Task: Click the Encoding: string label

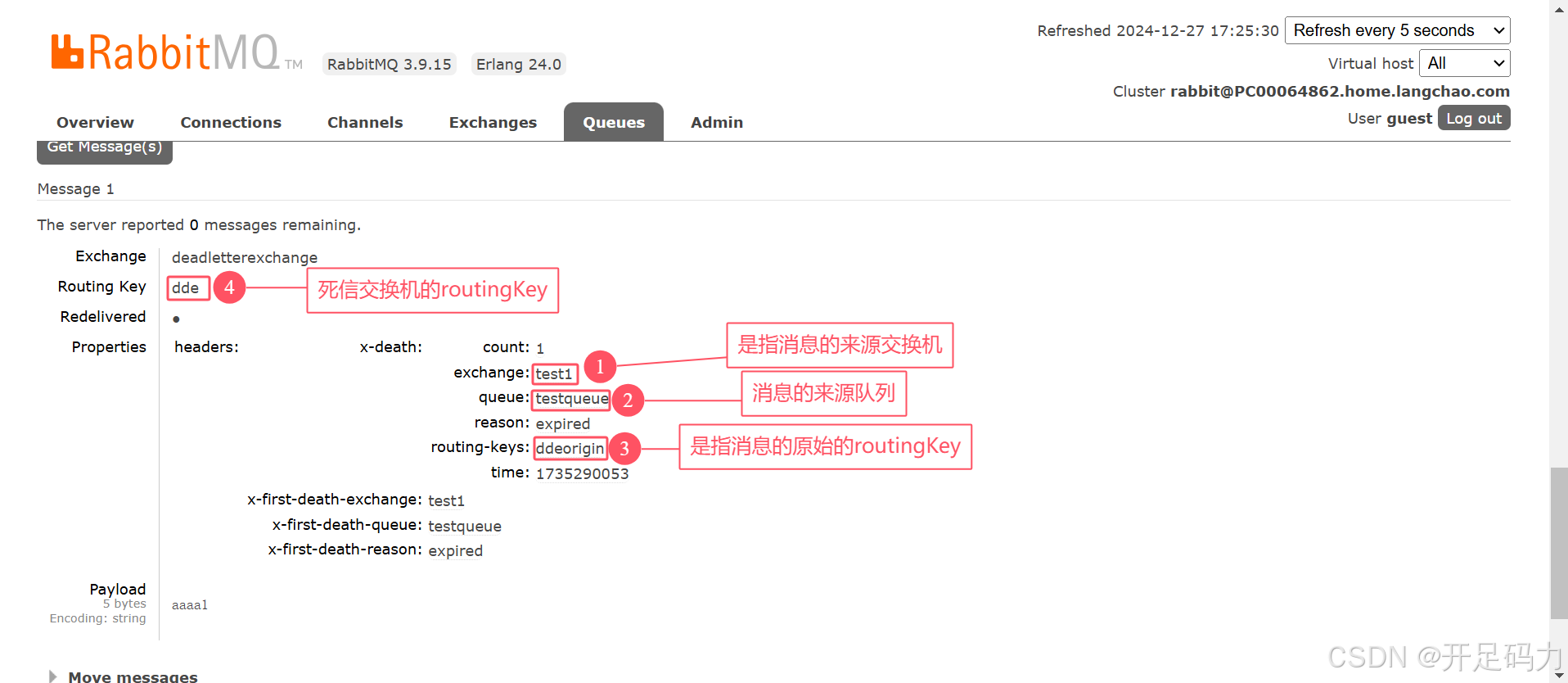Action: pos(97,618)
